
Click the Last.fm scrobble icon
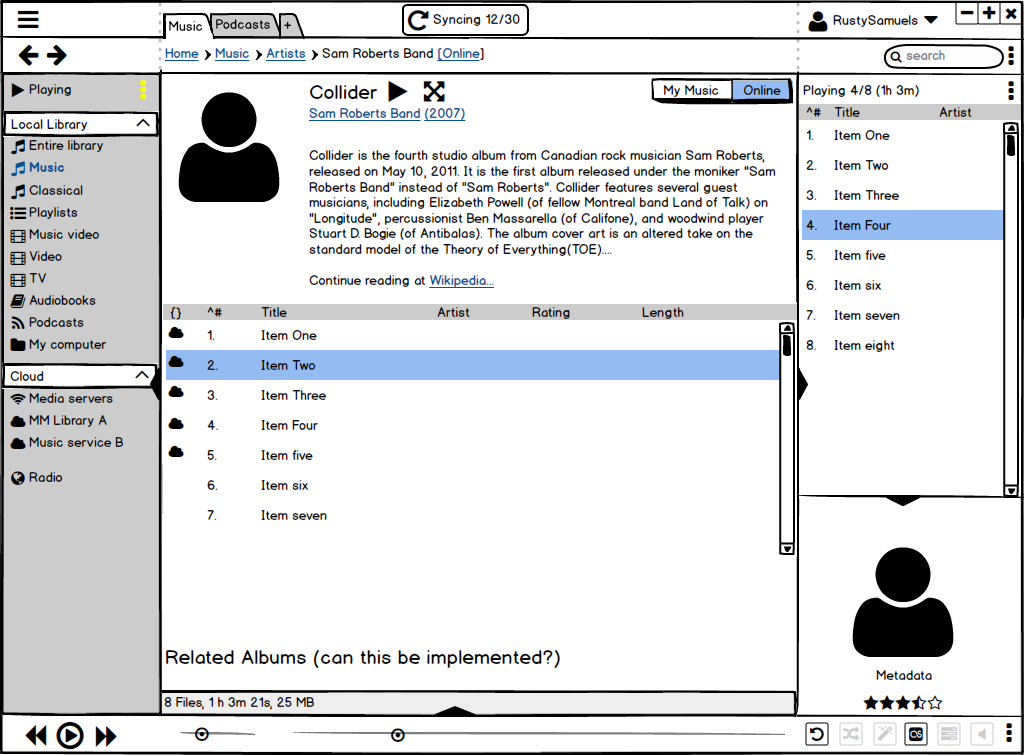[915, 735]
